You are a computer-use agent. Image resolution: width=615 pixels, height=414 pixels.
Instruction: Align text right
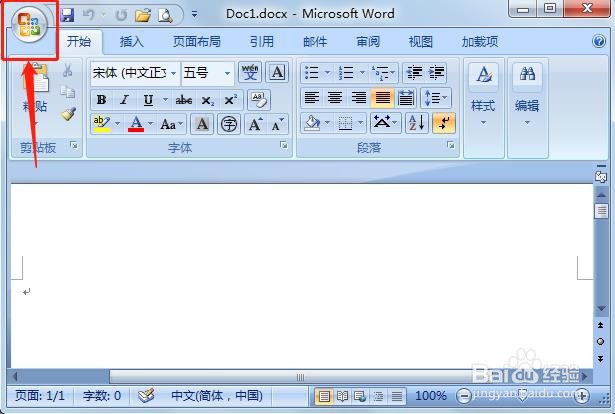pos(358,98)
